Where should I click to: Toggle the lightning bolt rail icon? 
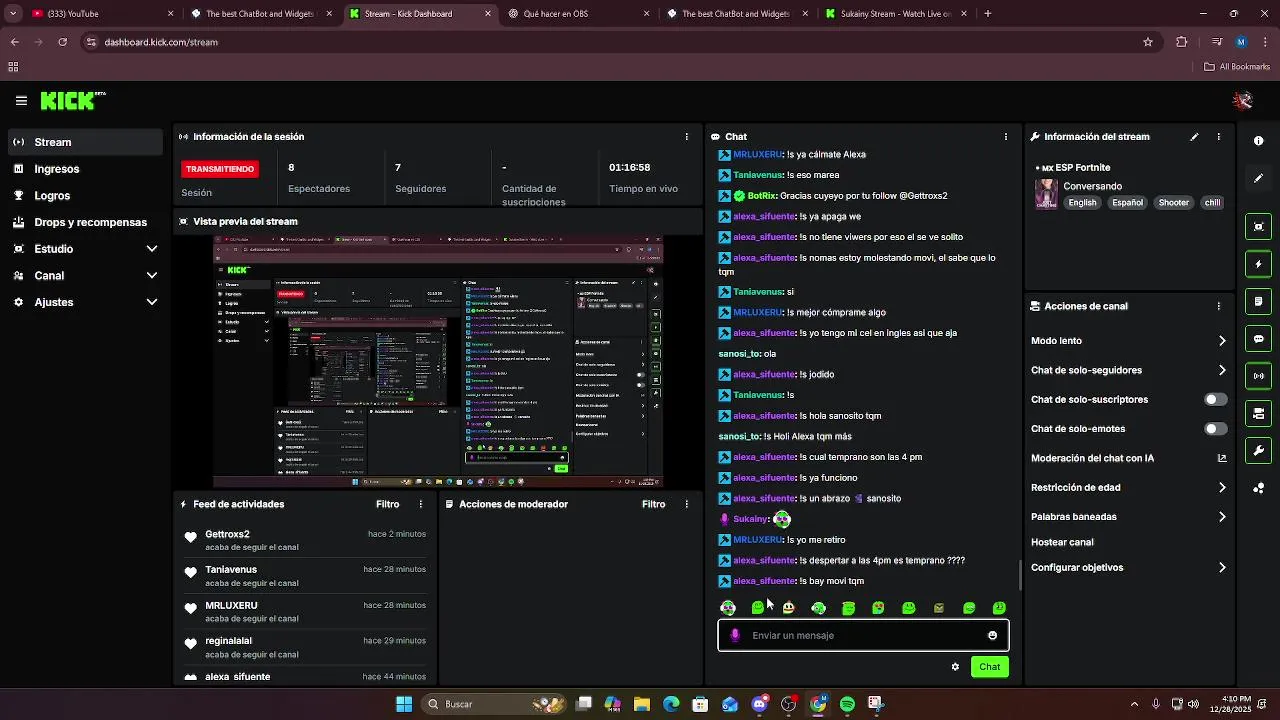click(x=1259, y=264)
